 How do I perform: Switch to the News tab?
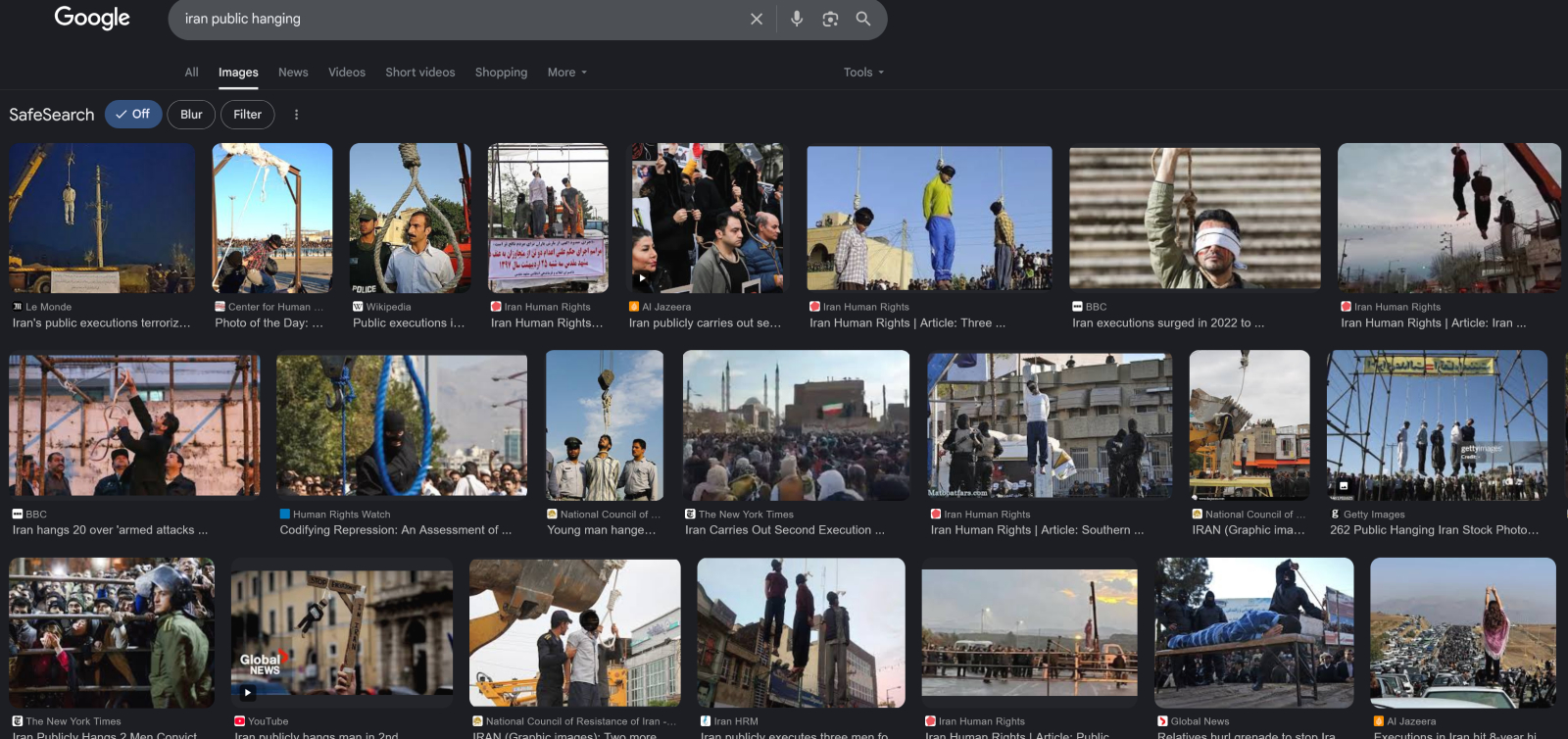[x=293, y=73]
